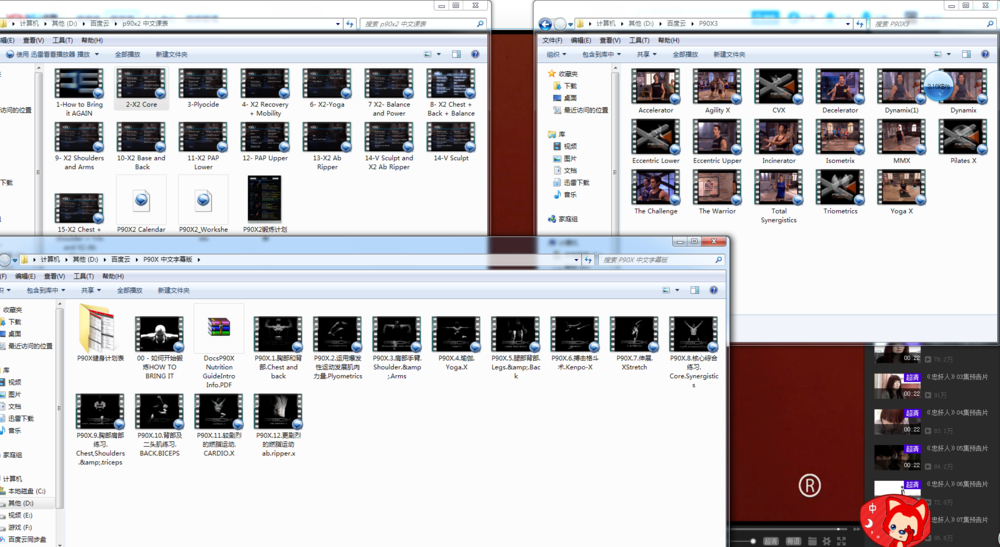Select the 1-How to Bring it AGAIN video
Screen dimensions: 1000x547
pos(79,92)
